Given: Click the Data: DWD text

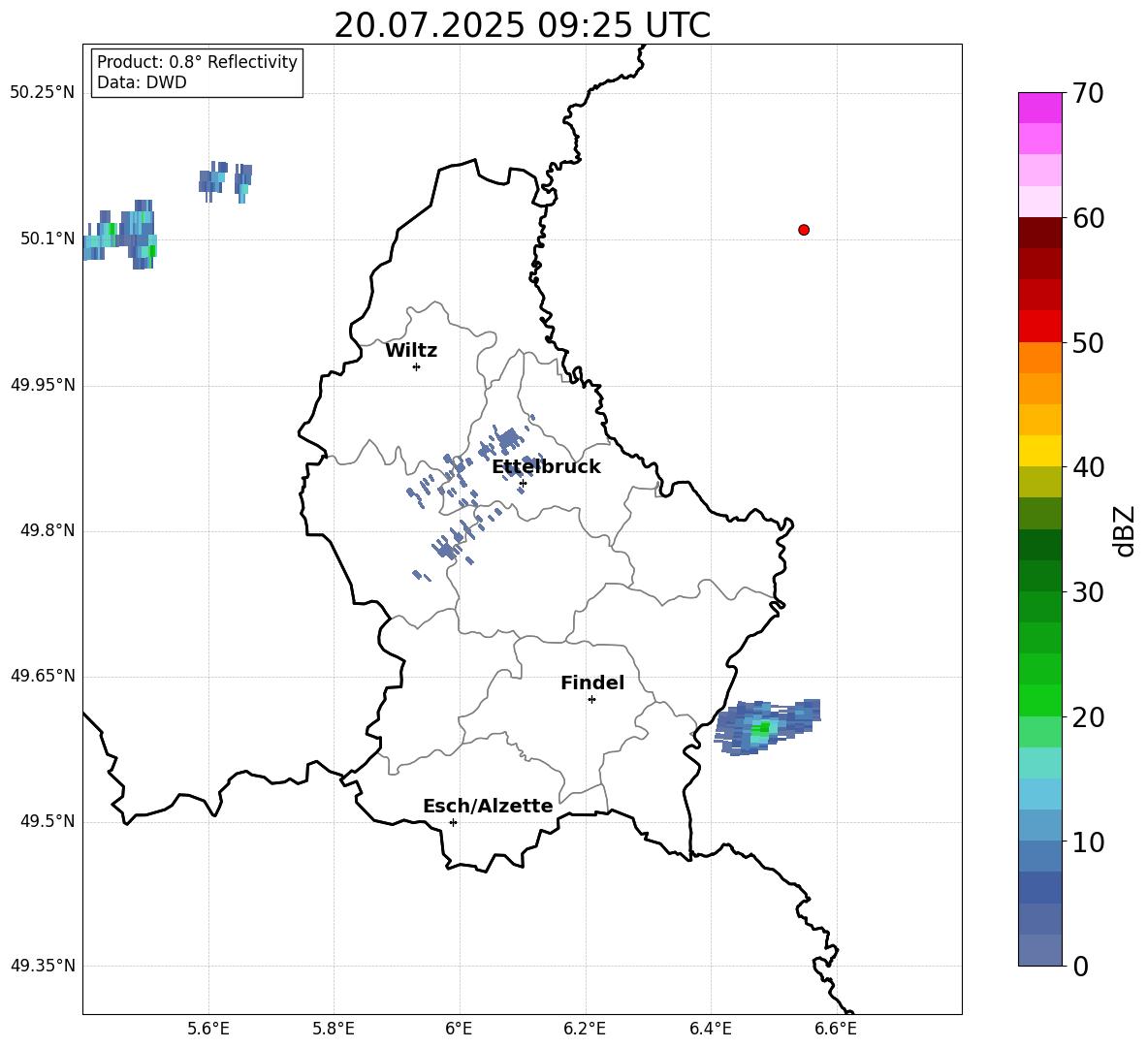Looking at the screenshot, I should tap(142, 82).
